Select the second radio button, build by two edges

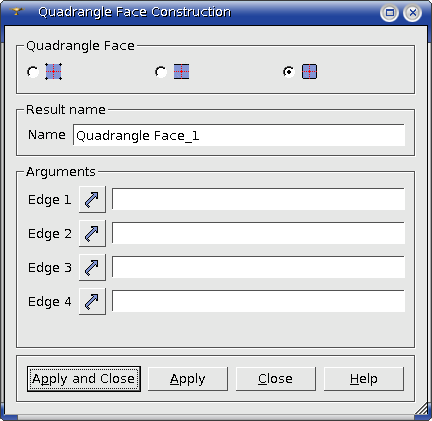pyautogui.click(x=161, y=72)
